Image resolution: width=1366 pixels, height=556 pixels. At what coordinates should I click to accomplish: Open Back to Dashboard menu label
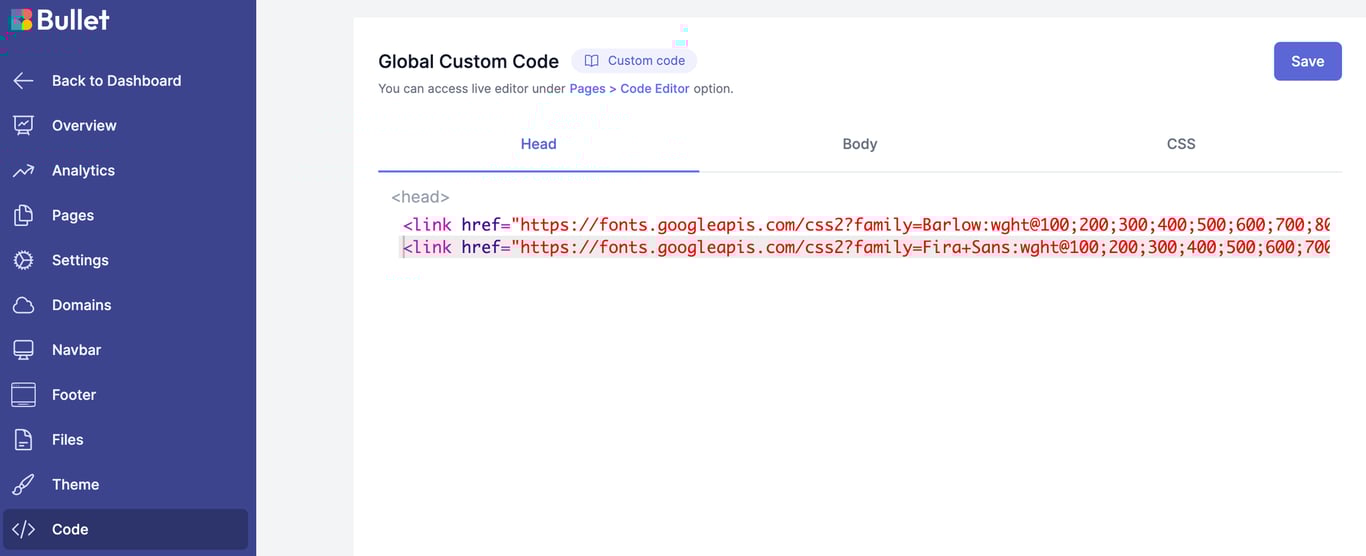click(117, 81)
